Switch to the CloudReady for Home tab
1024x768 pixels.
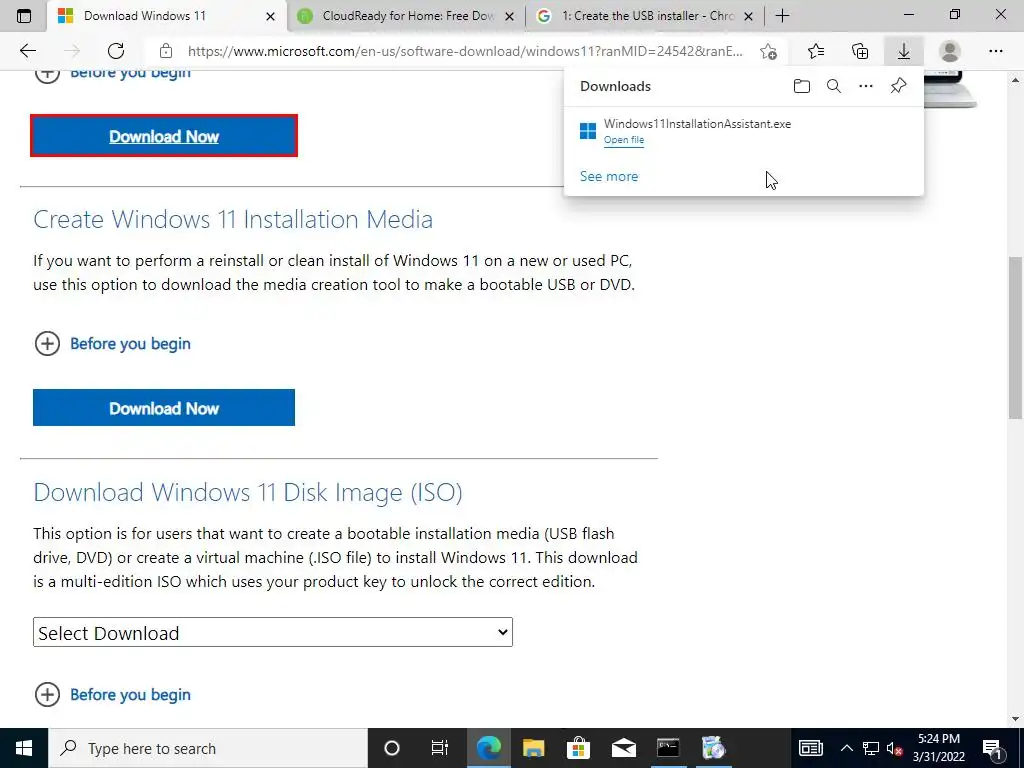405,16
